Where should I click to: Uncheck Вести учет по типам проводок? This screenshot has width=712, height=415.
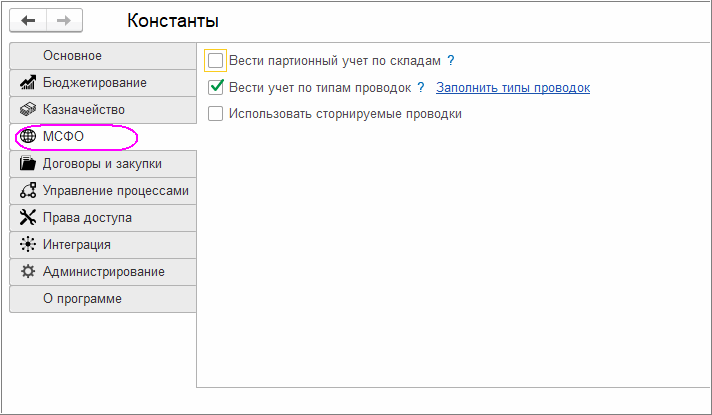click(215, 87)
